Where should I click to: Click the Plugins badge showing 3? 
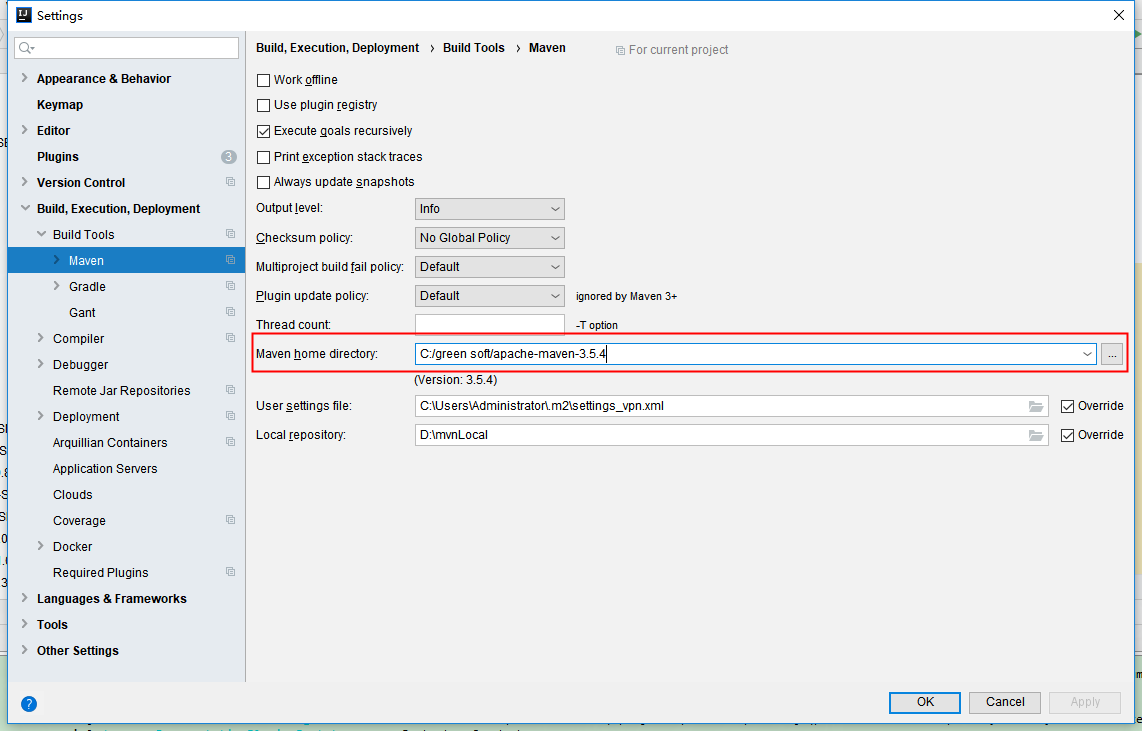tap(230, 156)
